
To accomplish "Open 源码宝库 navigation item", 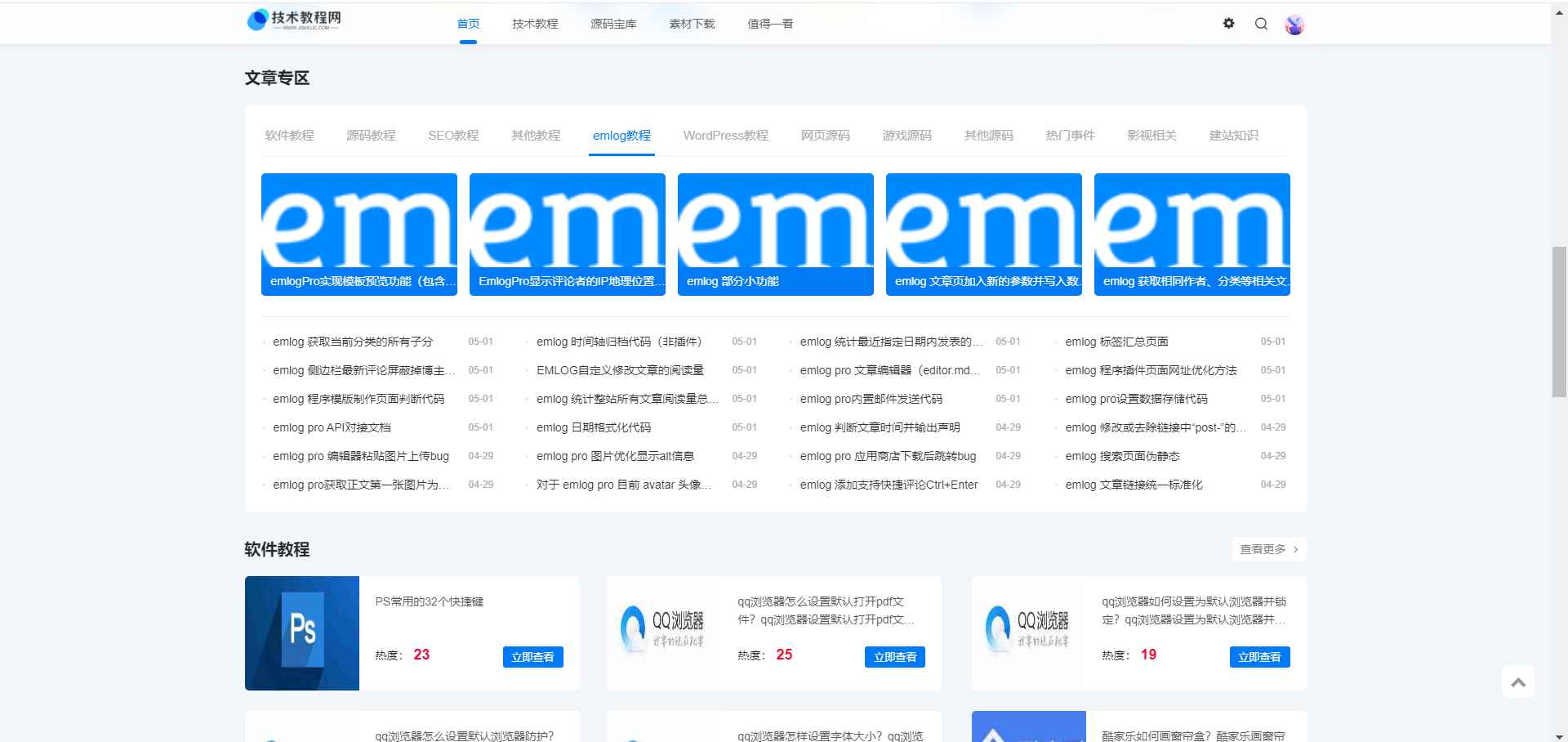I will coord(613,24).
